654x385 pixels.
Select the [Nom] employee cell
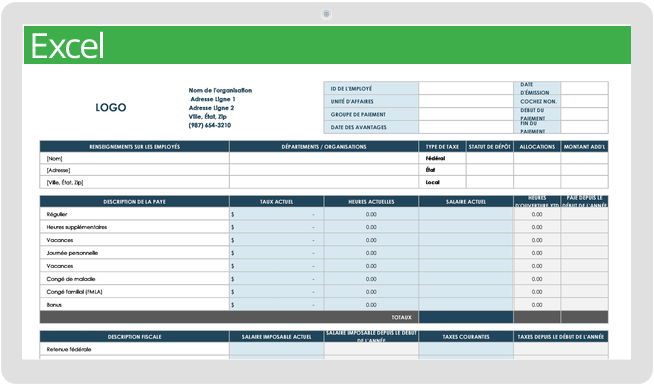tap(134, 159)
